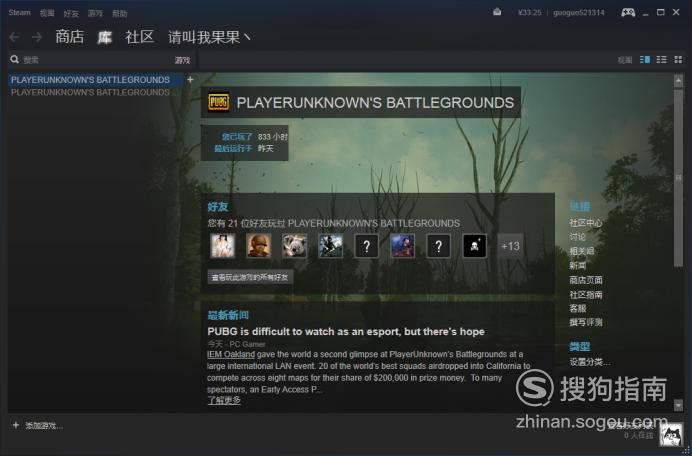Click the 833 小时 playtime text
The height and width of the screenshot is (456, 692).
[273, 137]
